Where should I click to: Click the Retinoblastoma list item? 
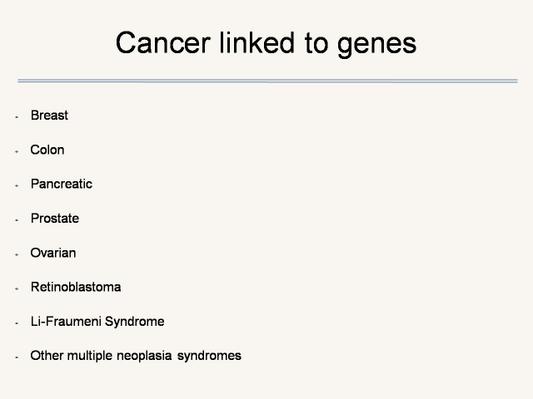pos(76,287)
